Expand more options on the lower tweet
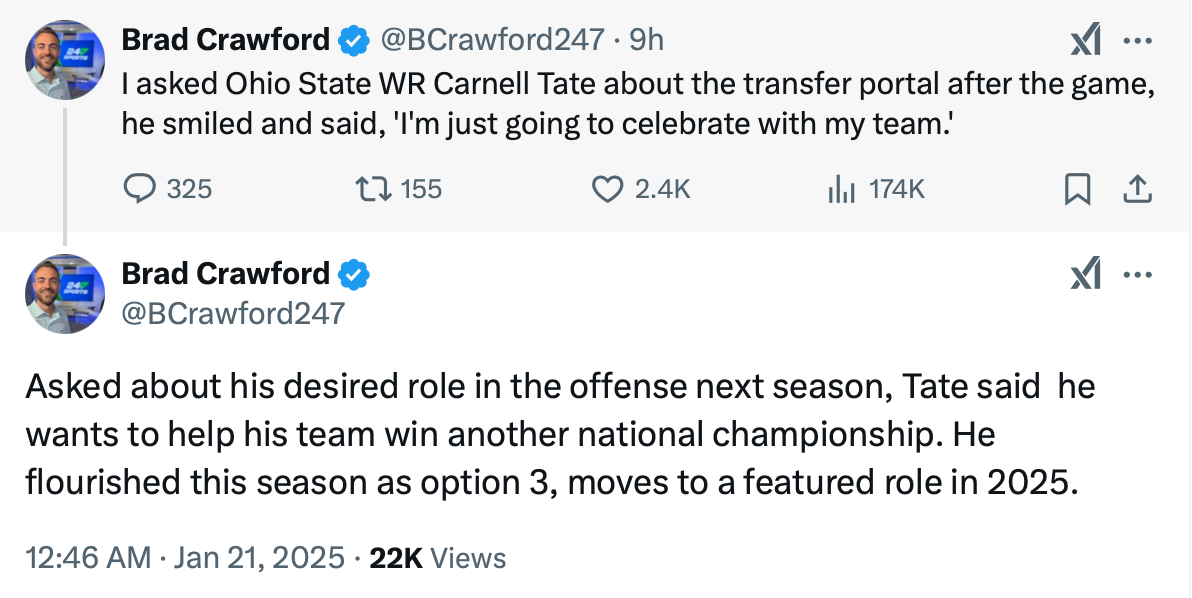This screenshot has width=1192, height=598. tap(1138, 273)
